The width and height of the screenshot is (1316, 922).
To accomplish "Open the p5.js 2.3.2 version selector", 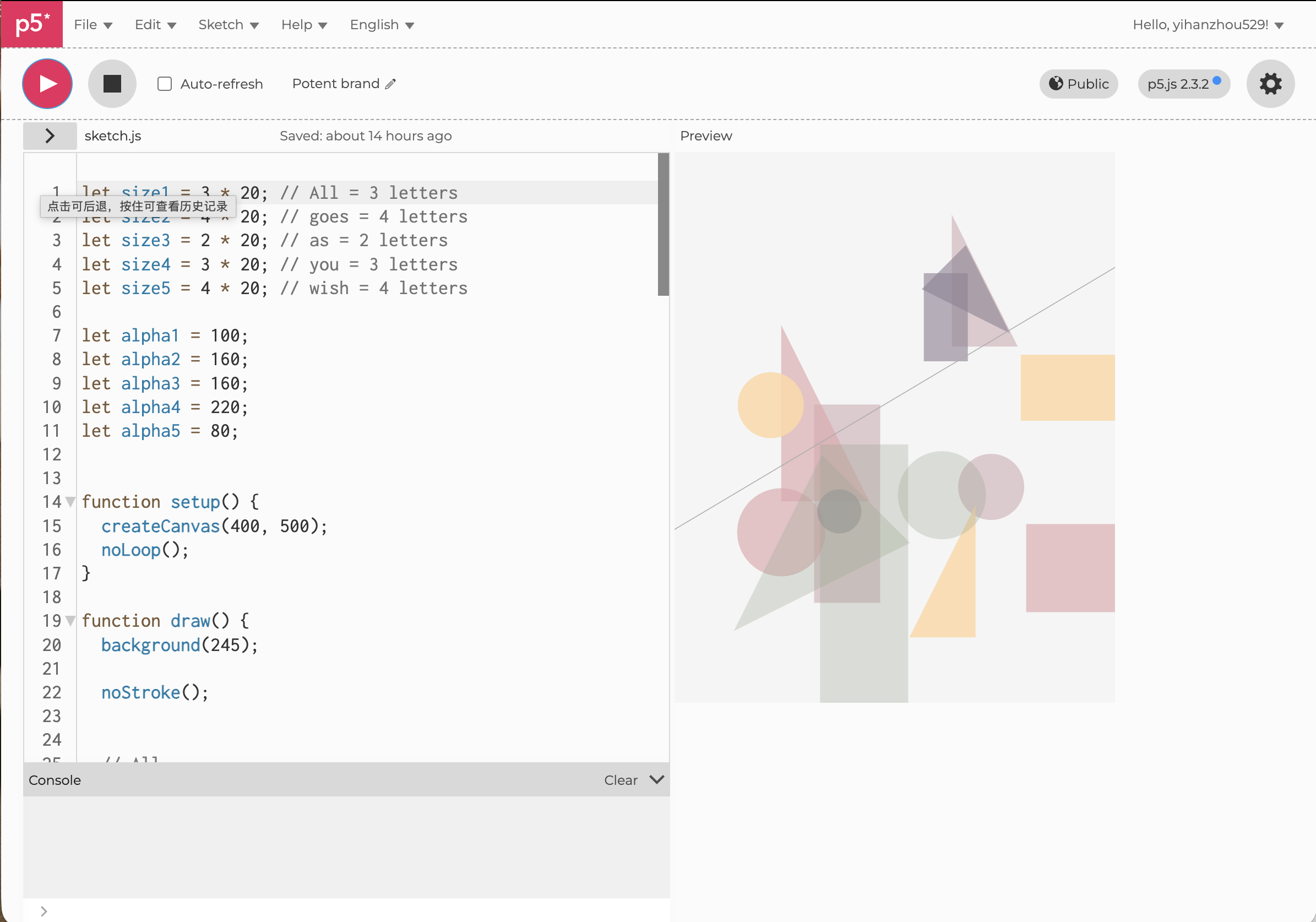I will pos(1184,84).
